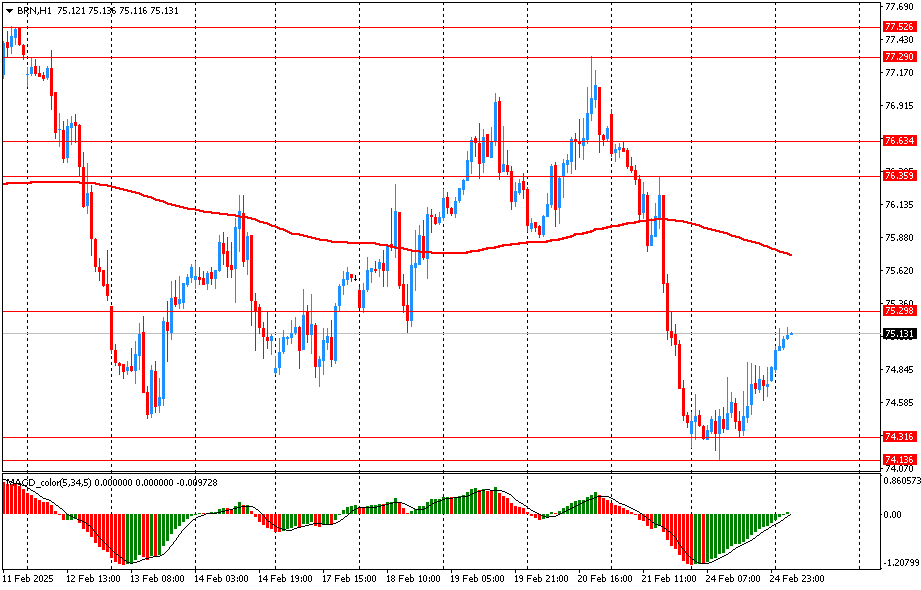Click the 75.298 red price label
Screen dimensions: 921x590
tap(900, 311)
